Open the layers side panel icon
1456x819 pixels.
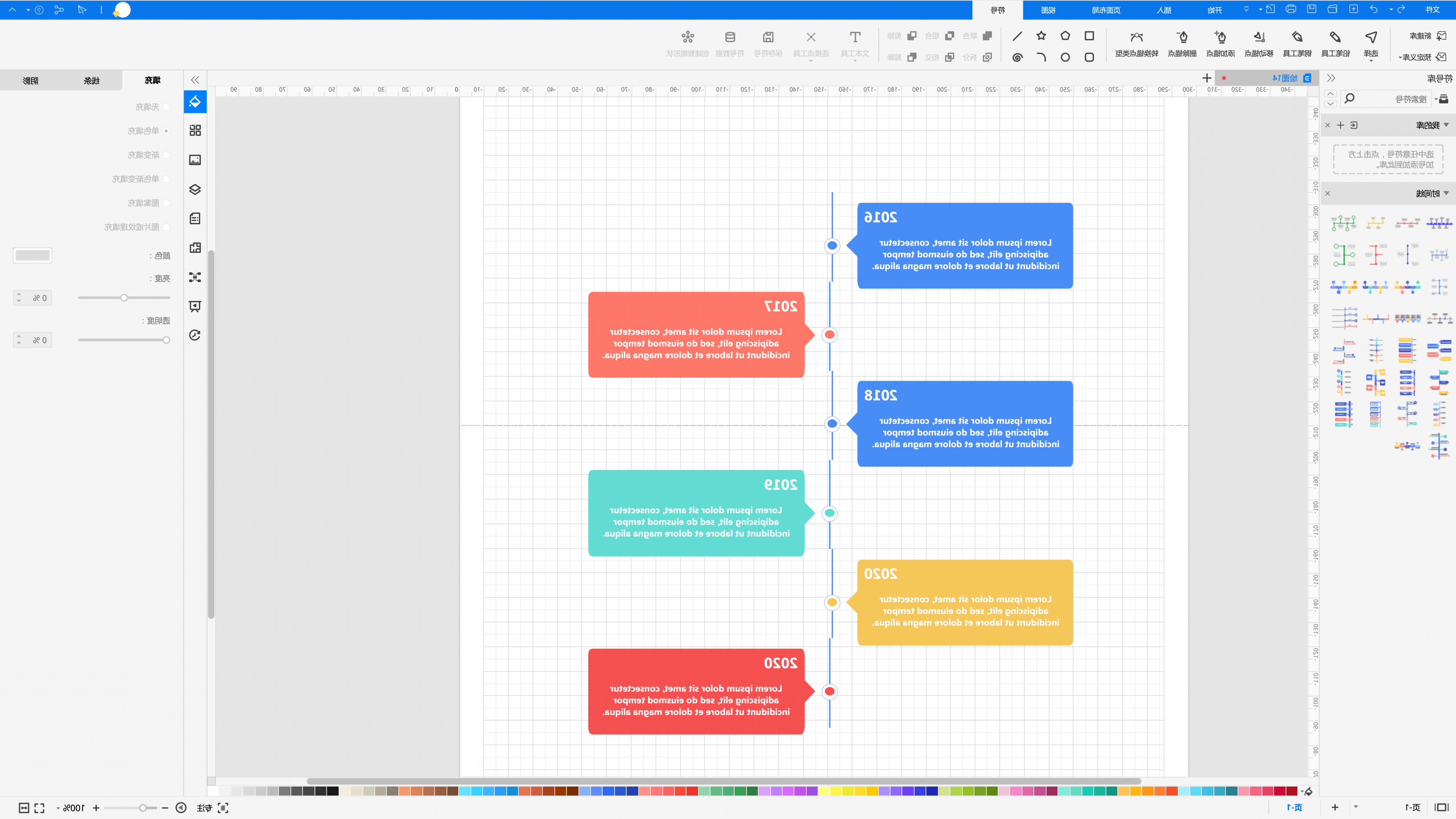point(195,189)
